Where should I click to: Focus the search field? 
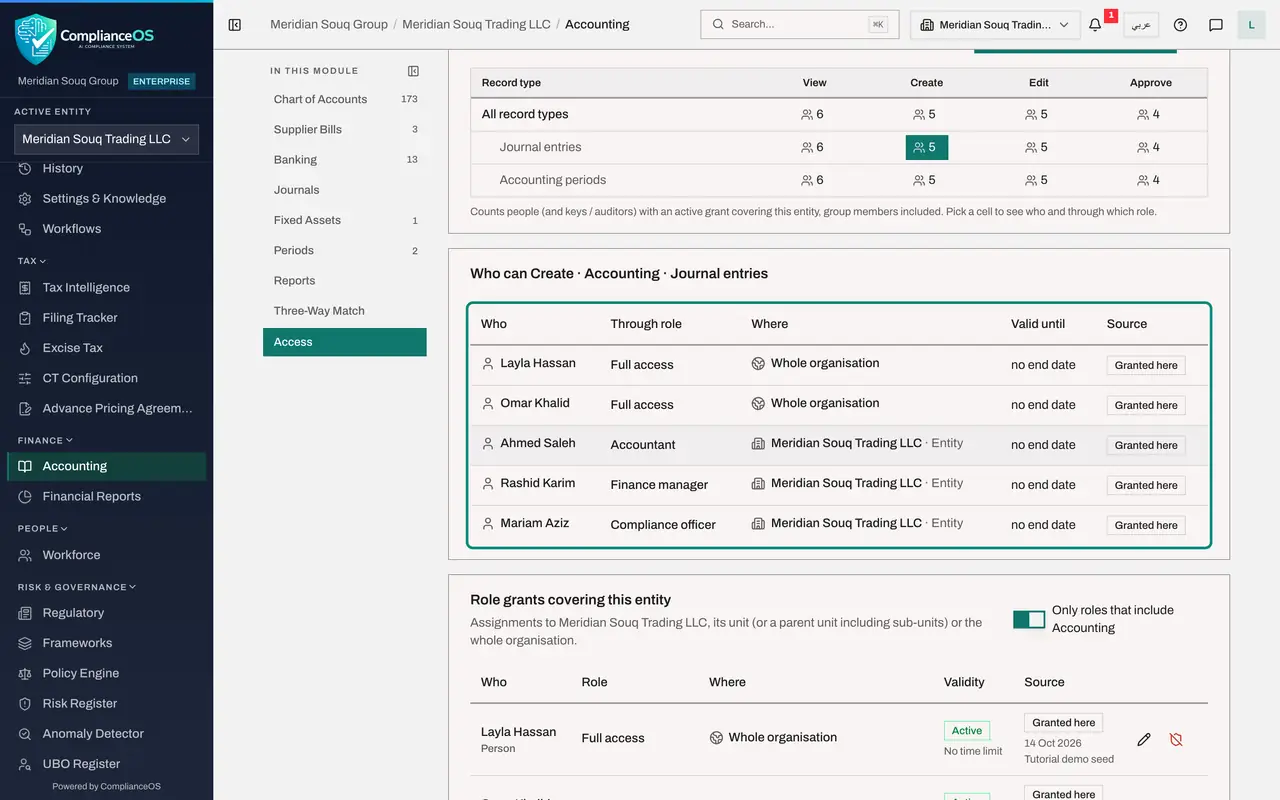point(800,24)
